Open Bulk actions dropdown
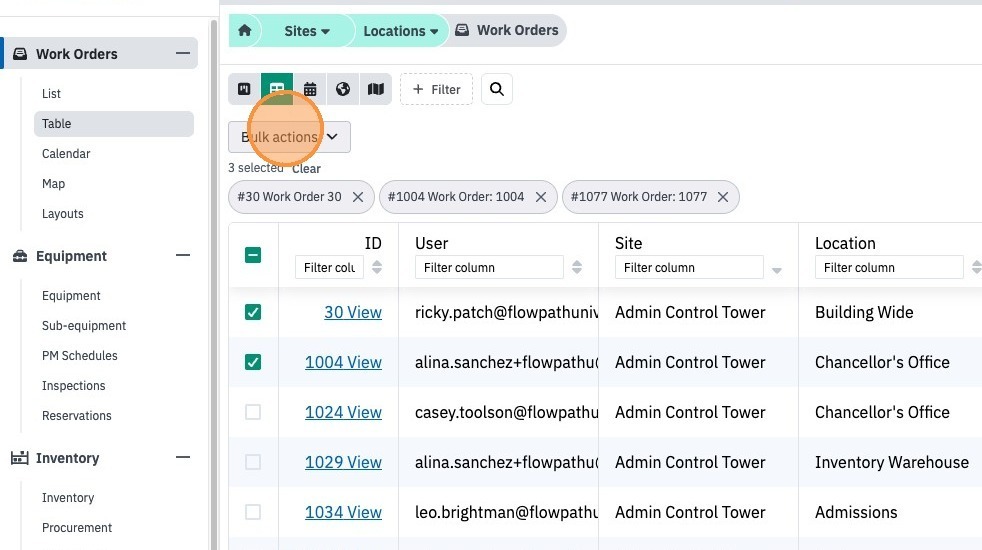The width and height of the screenshot is (982, 550). [289, 137]
